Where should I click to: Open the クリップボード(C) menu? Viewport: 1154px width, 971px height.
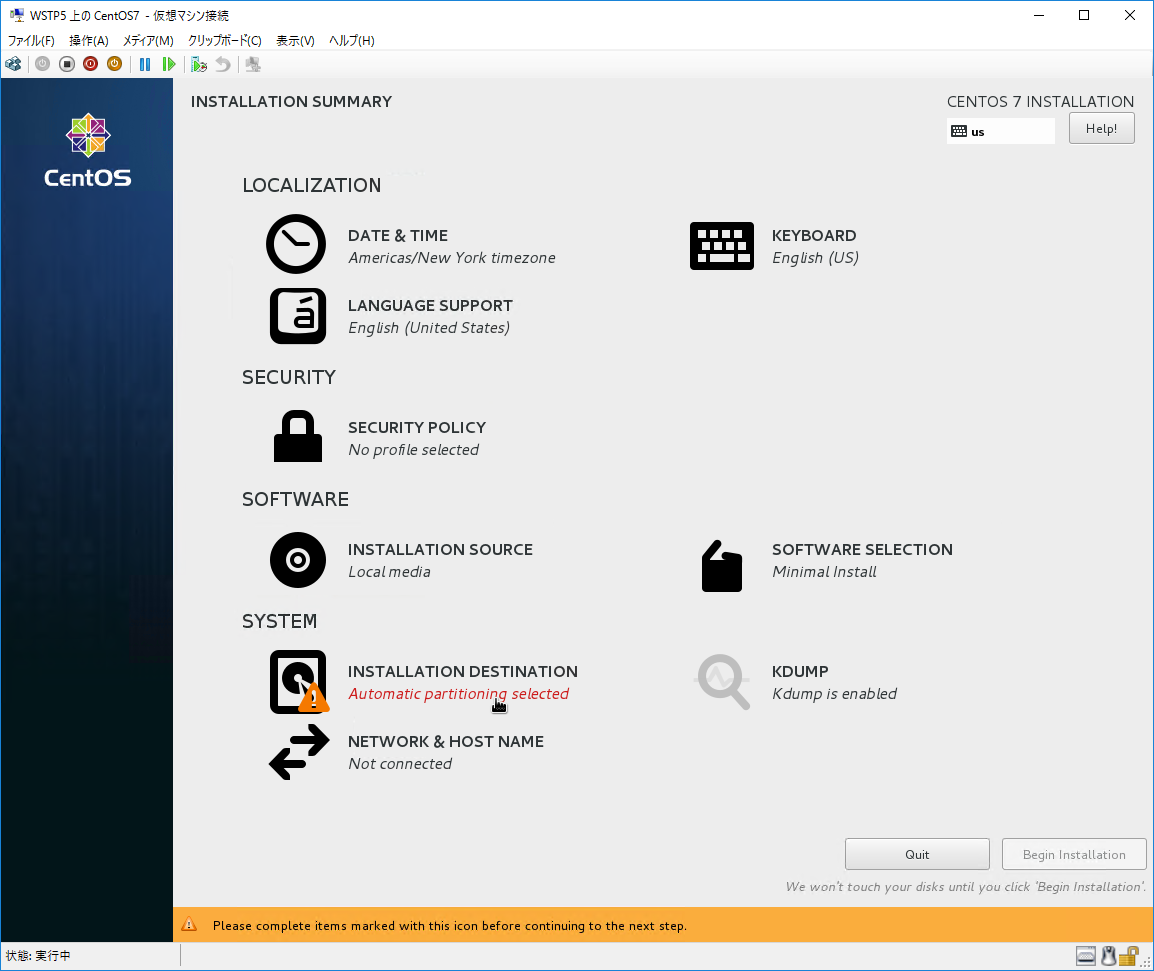(224, 40)
